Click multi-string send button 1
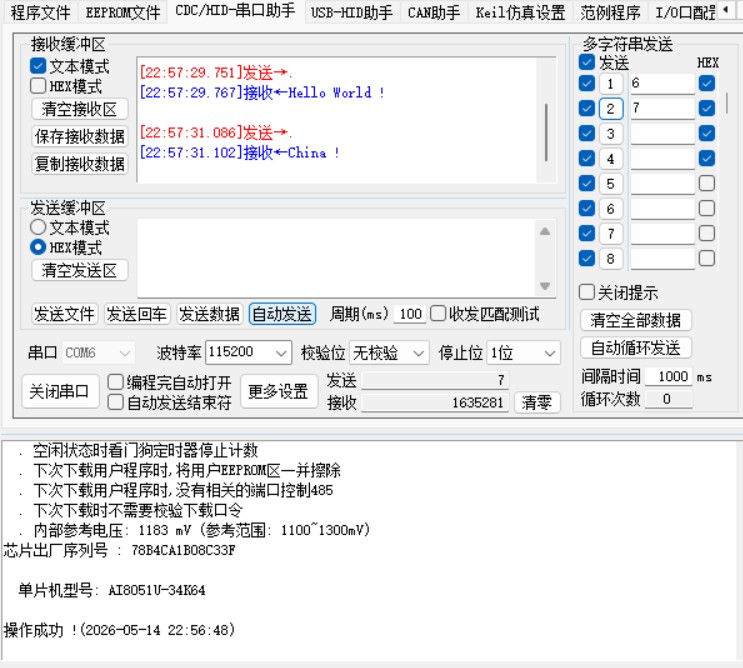The height and width of the screenshot is (668, 743). pos(610,84)
